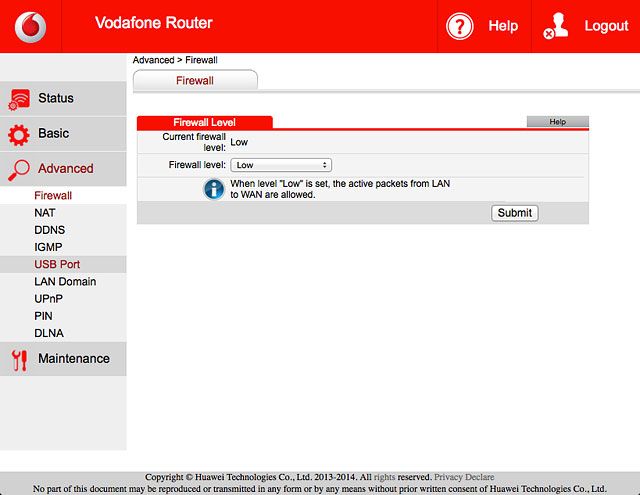The height and width of the screenshot is (495, 640).
Task: Click the Firewall tab
Action: click(195, 80)
